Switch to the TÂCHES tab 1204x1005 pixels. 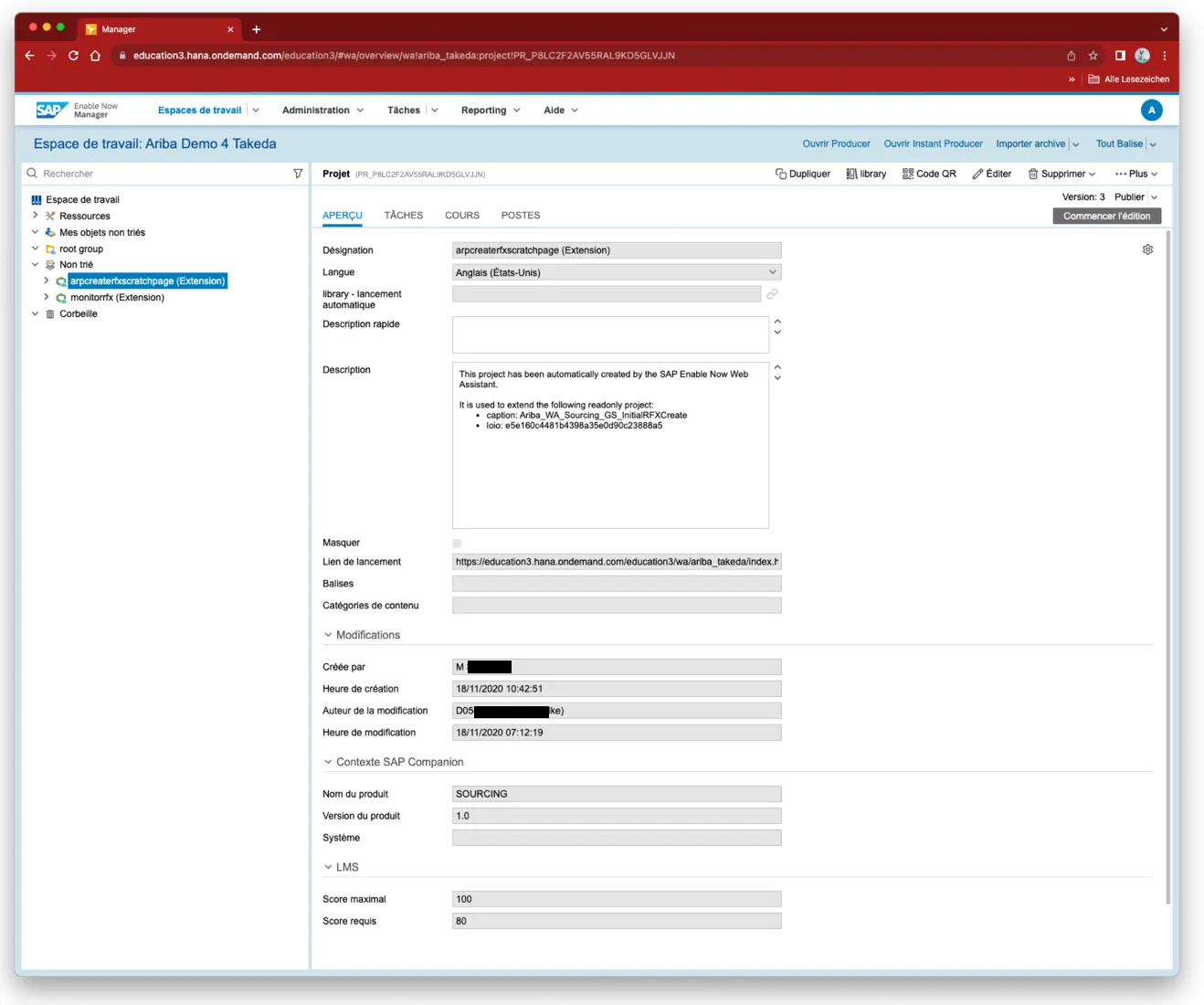(x=403, y=216)
